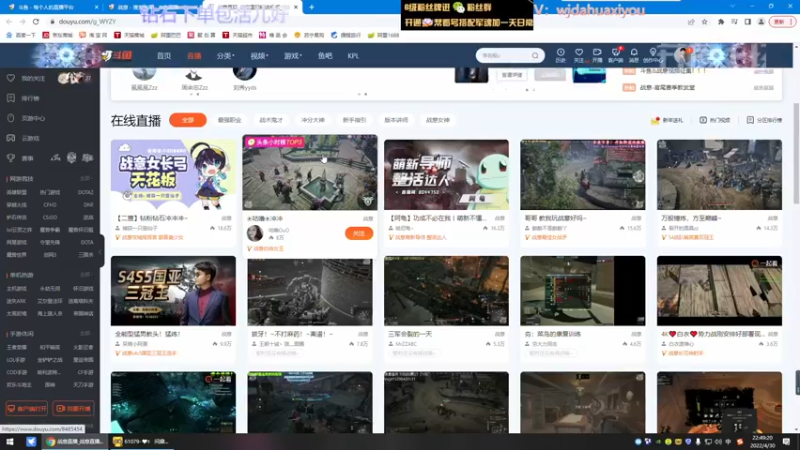Click the 开播 start-streaming icon

(x=597, y=55)
